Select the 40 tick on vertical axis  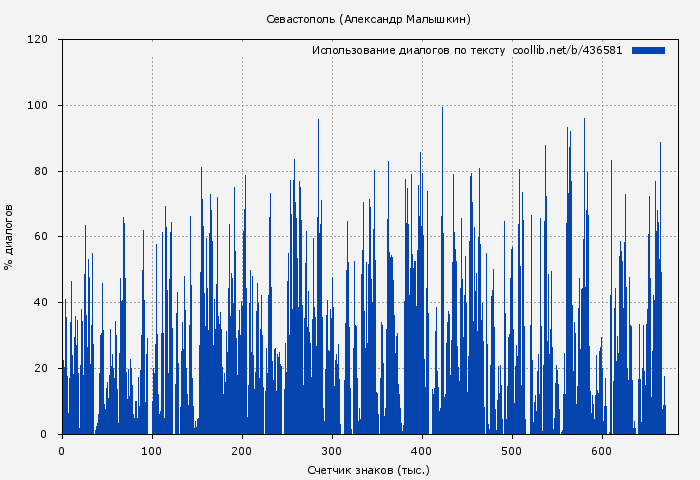[41, 303]
